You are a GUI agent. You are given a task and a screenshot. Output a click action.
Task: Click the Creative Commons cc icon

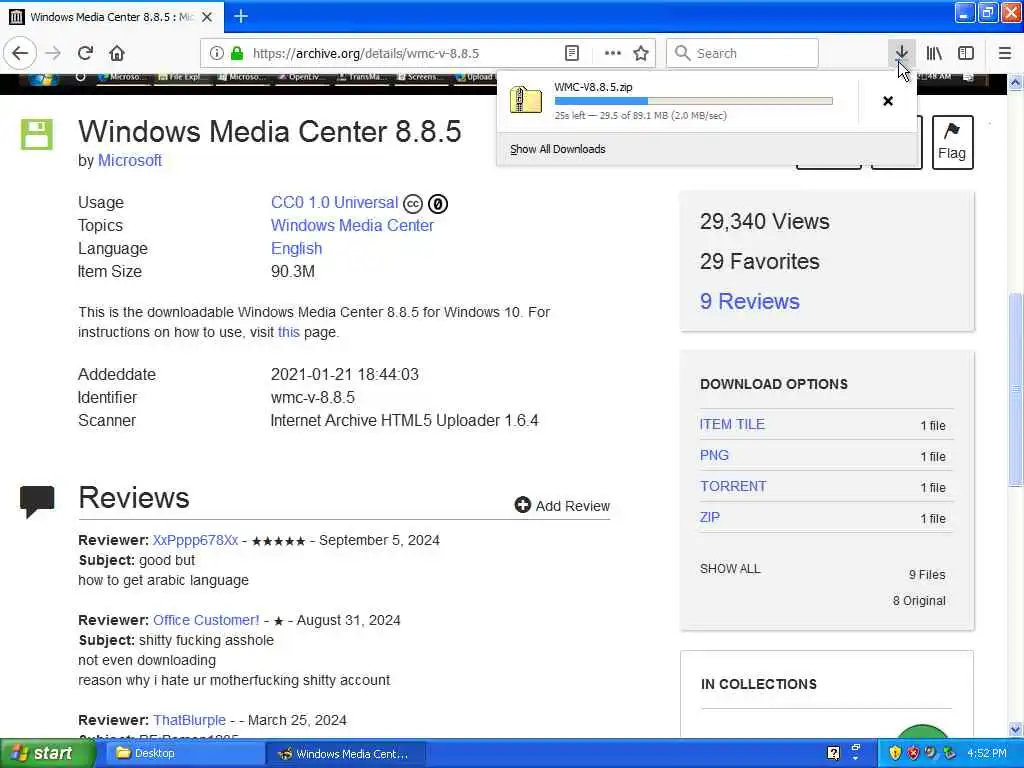click(x=413, y=204)
